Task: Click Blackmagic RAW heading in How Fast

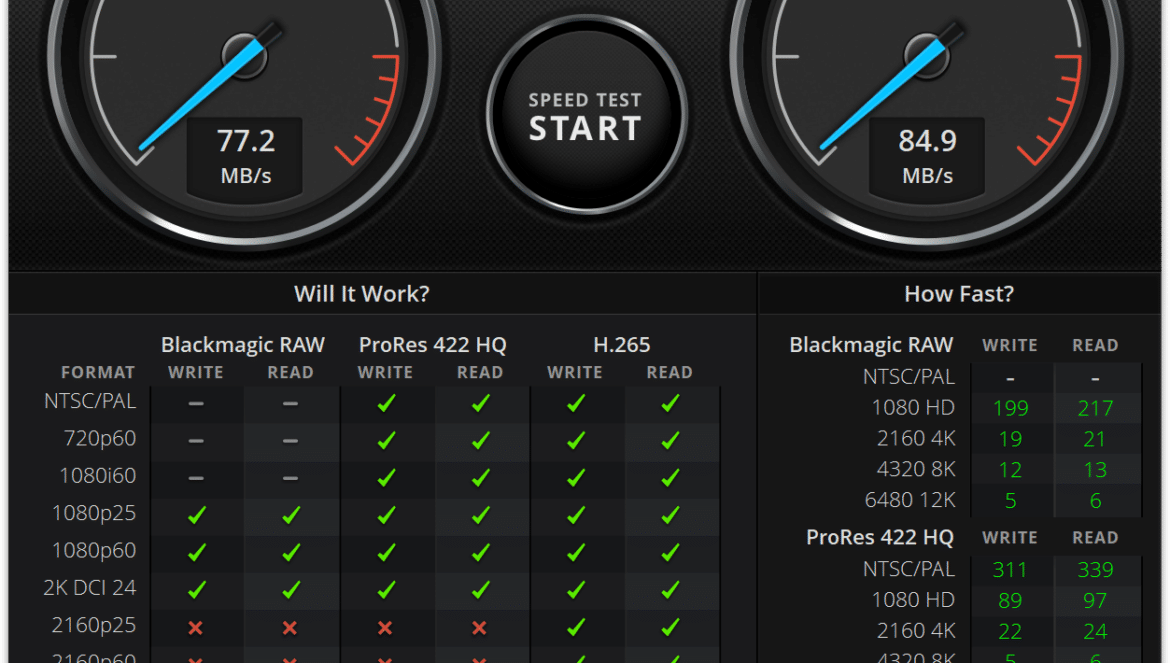Action: click(872, 345)
